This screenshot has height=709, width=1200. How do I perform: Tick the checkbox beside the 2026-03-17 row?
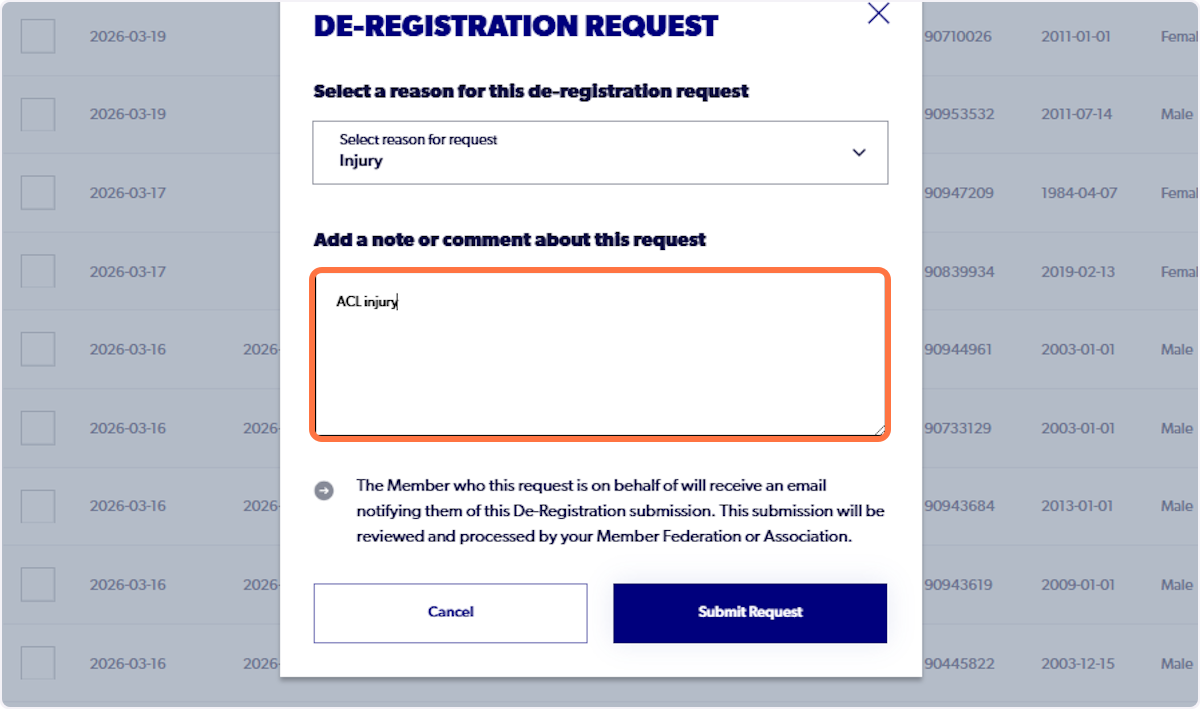point(37,192)
